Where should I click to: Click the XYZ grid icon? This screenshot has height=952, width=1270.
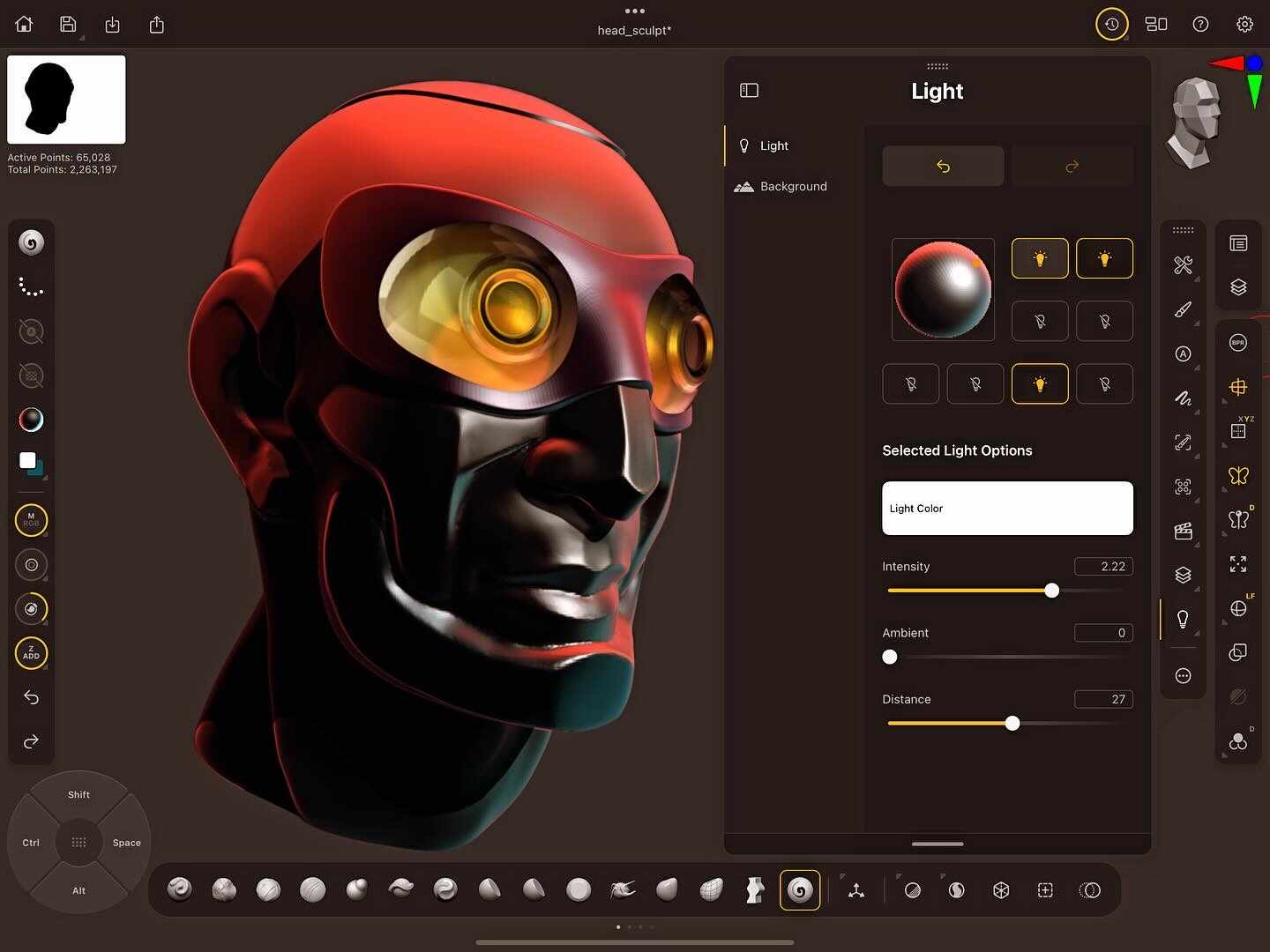point(1238,431)
